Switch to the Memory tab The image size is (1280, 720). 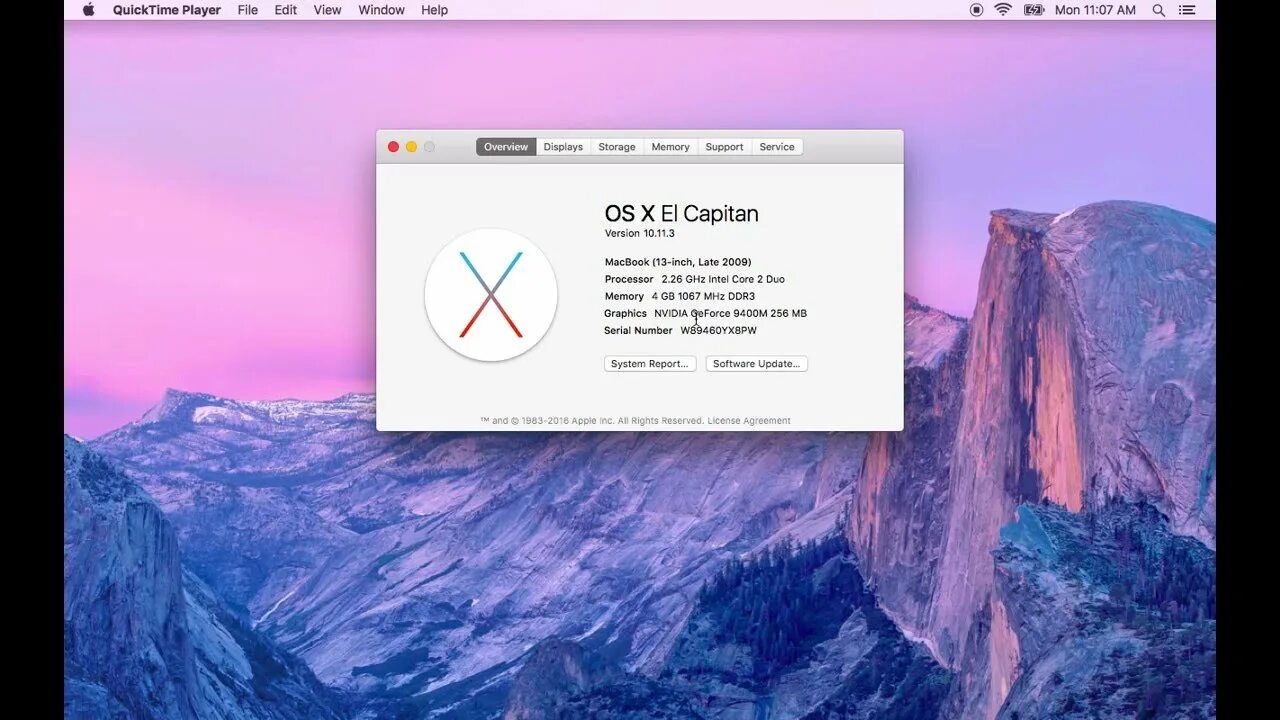pos(670,147)
